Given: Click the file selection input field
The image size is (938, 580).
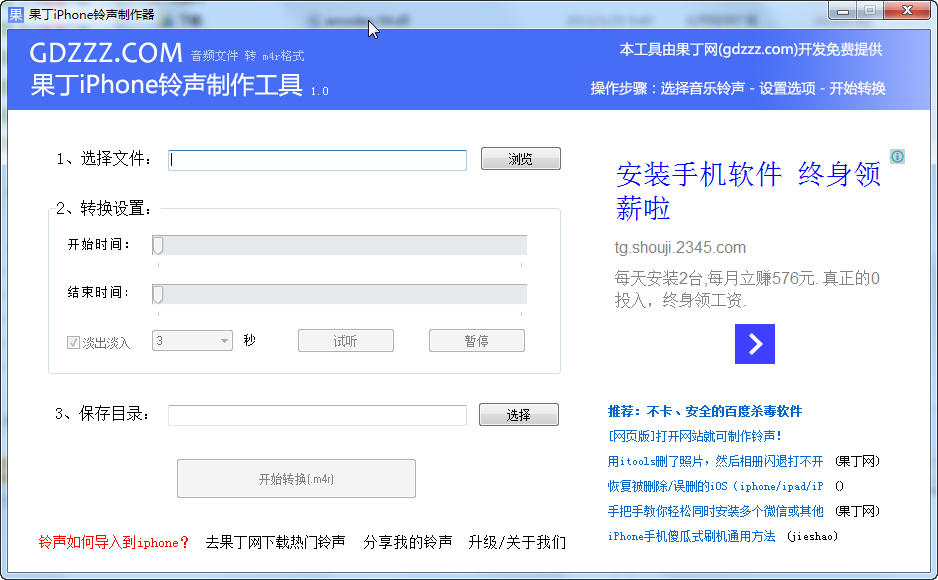Looking at the screenshot, I should click(317, 159).
